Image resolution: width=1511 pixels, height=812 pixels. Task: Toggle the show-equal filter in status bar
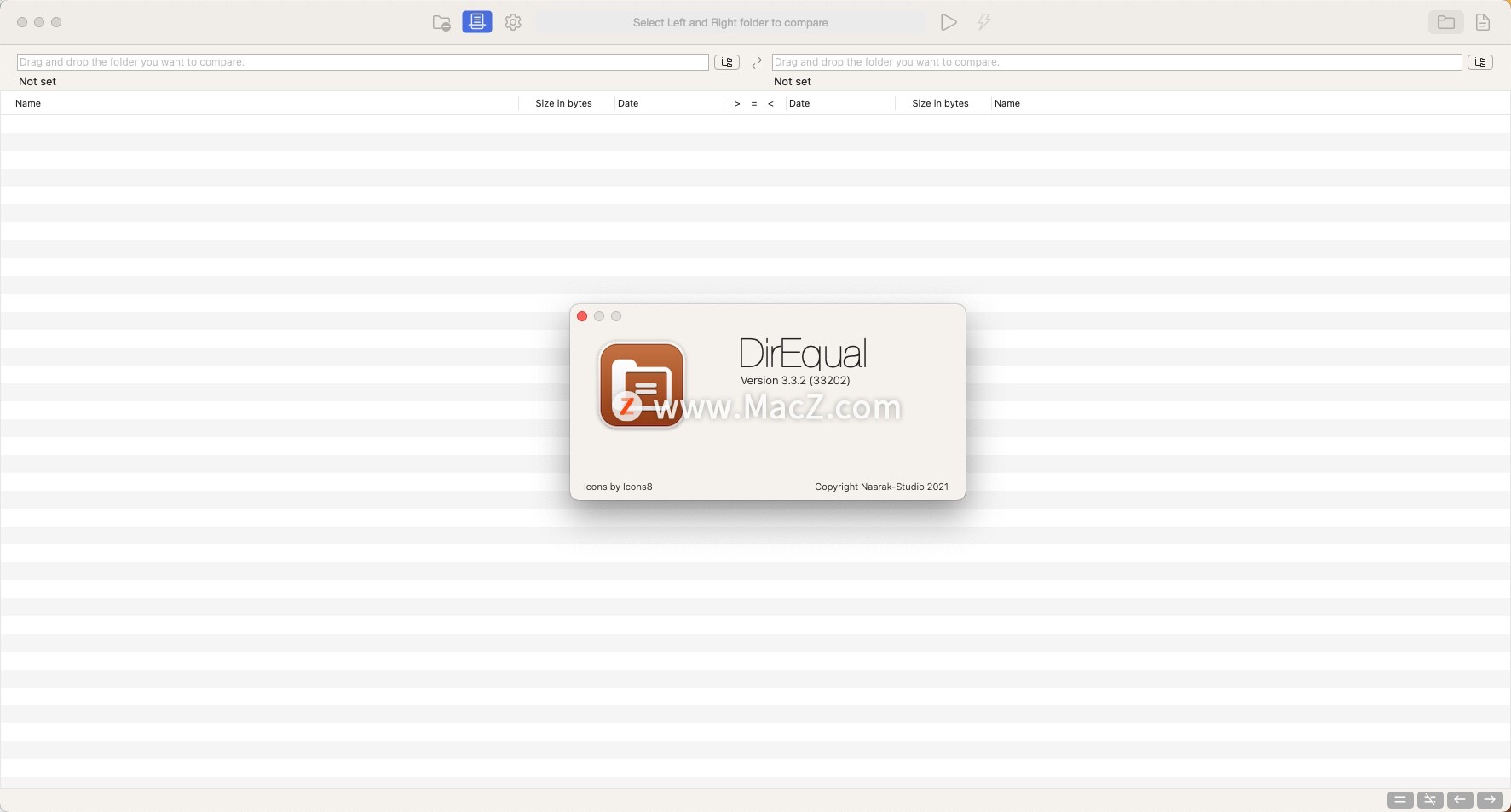pyautogui.click(x=1400, y=799)
